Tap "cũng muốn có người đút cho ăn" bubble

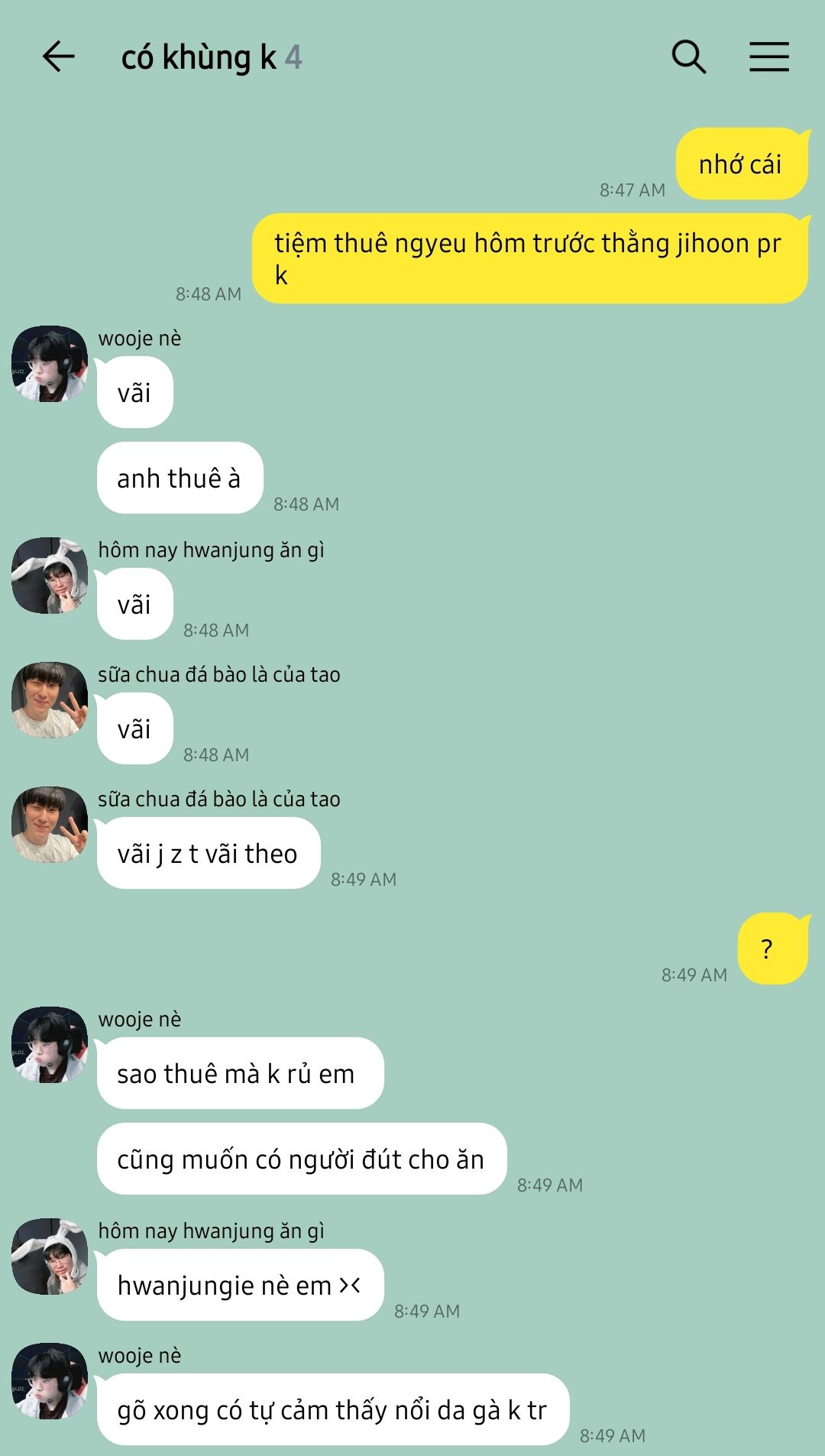pyautogui.click(x=302, y=1159)
